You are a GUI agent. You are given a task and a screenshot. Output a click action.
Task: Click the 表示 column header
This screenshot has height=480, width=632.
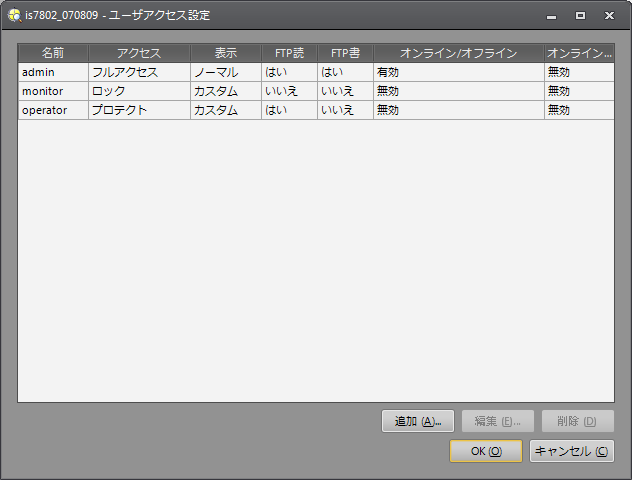pos(225,53)
